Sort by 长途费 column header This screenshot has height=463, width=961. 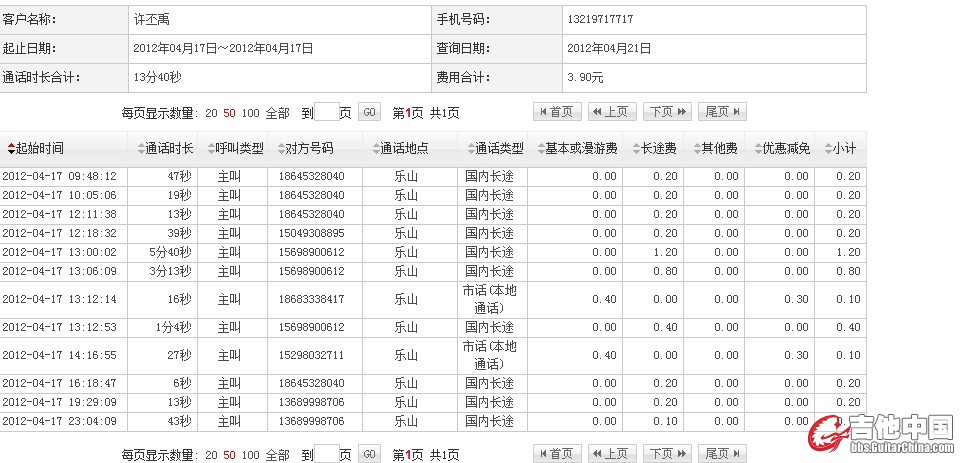pyautogui.click(x=657, y=148)
